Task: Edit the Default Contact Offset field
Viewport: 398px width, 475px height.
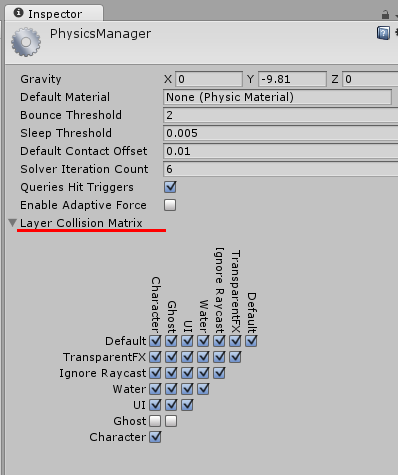Action: pos(280,151)
